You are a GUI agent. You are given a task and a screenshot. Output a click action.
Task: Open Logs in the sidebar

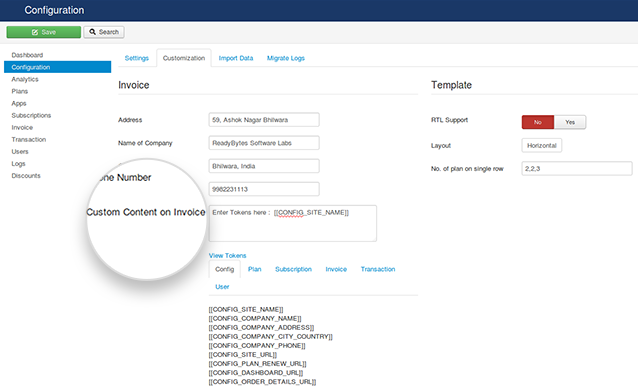pos(18,164)
